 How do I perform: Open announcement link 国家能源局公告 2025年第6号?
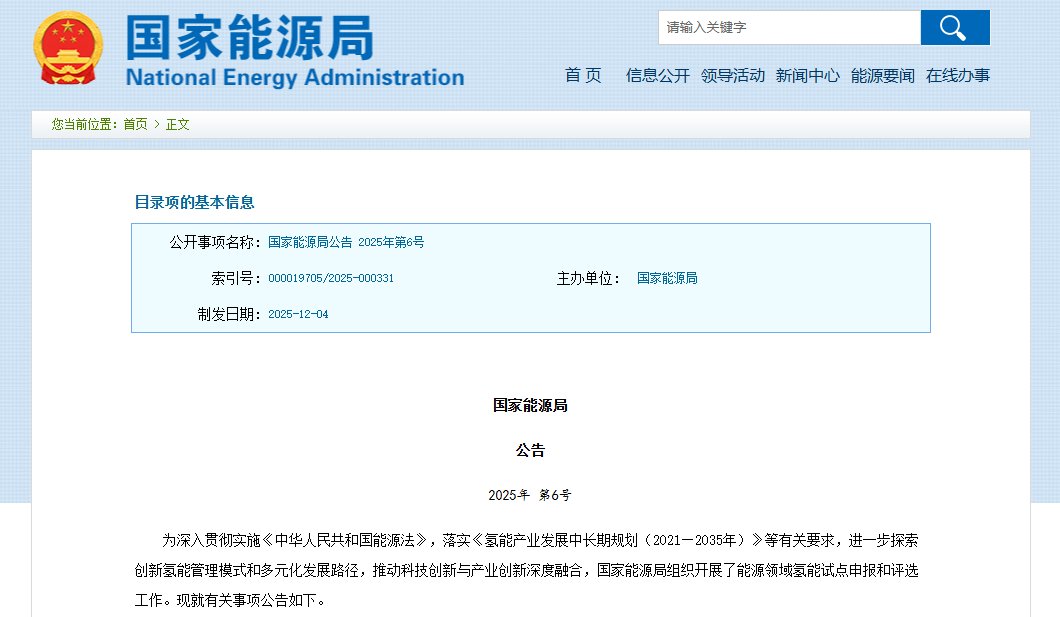pyautogui.click(x=344, y=241)
